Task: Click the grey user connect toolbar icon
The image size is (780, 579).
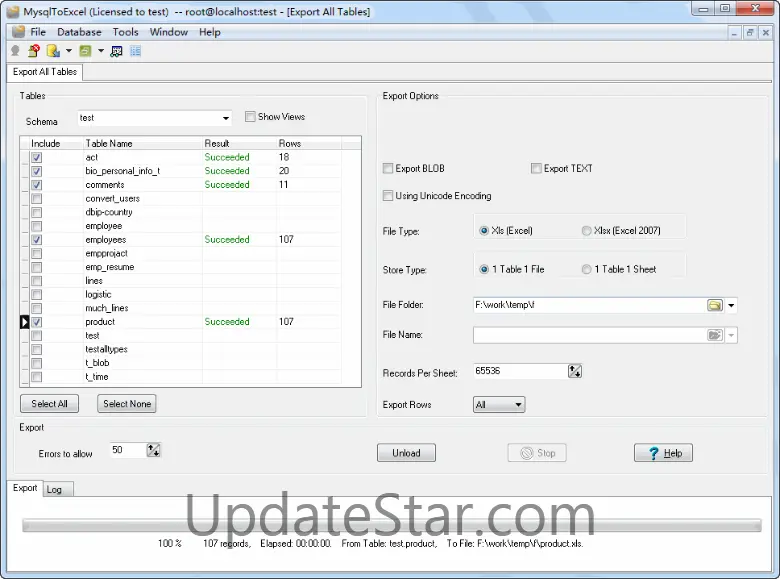Action: 15,51
